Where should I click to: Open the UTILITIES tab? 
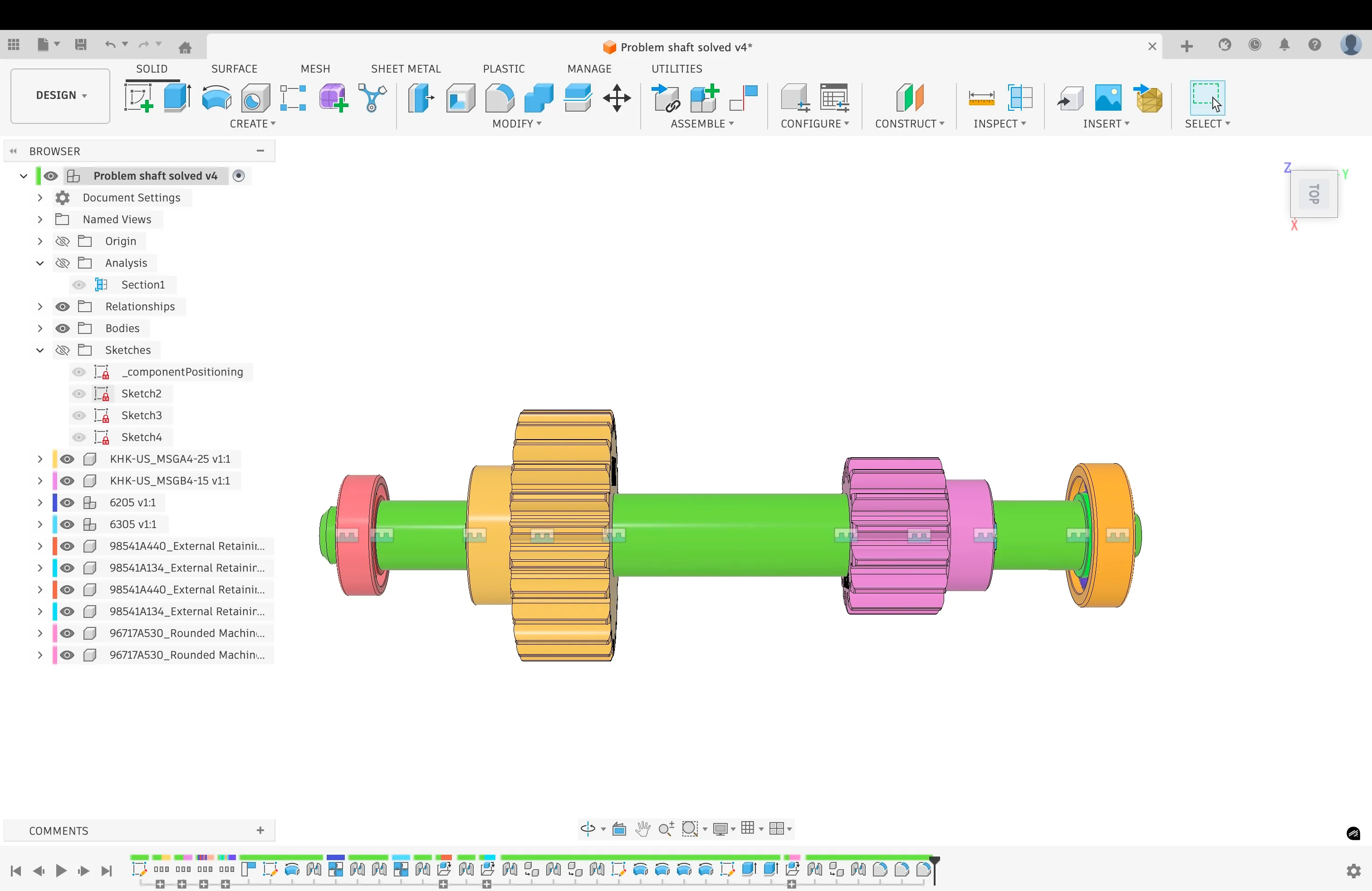[677, 69]
